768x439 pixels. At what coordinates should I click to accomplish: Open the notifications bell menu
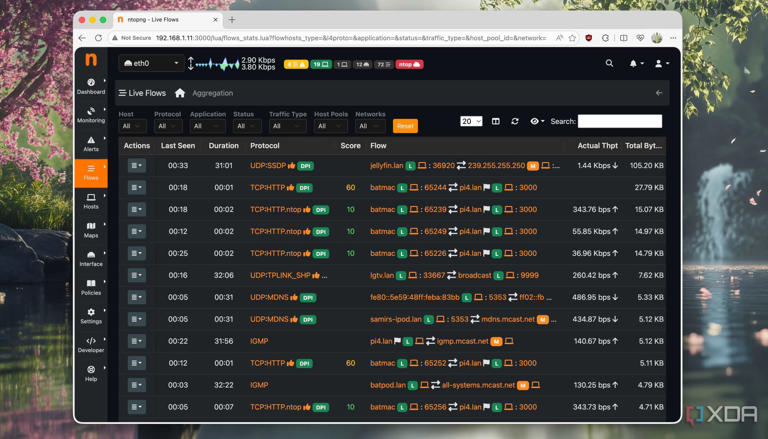click(x=636, y=64)
